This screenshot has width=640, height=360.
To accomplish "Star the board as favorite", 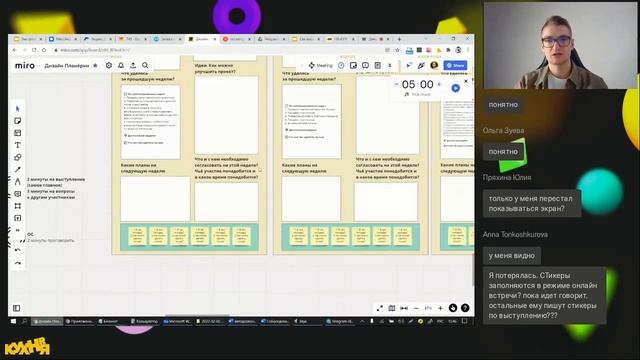I will tap(96, 65).
